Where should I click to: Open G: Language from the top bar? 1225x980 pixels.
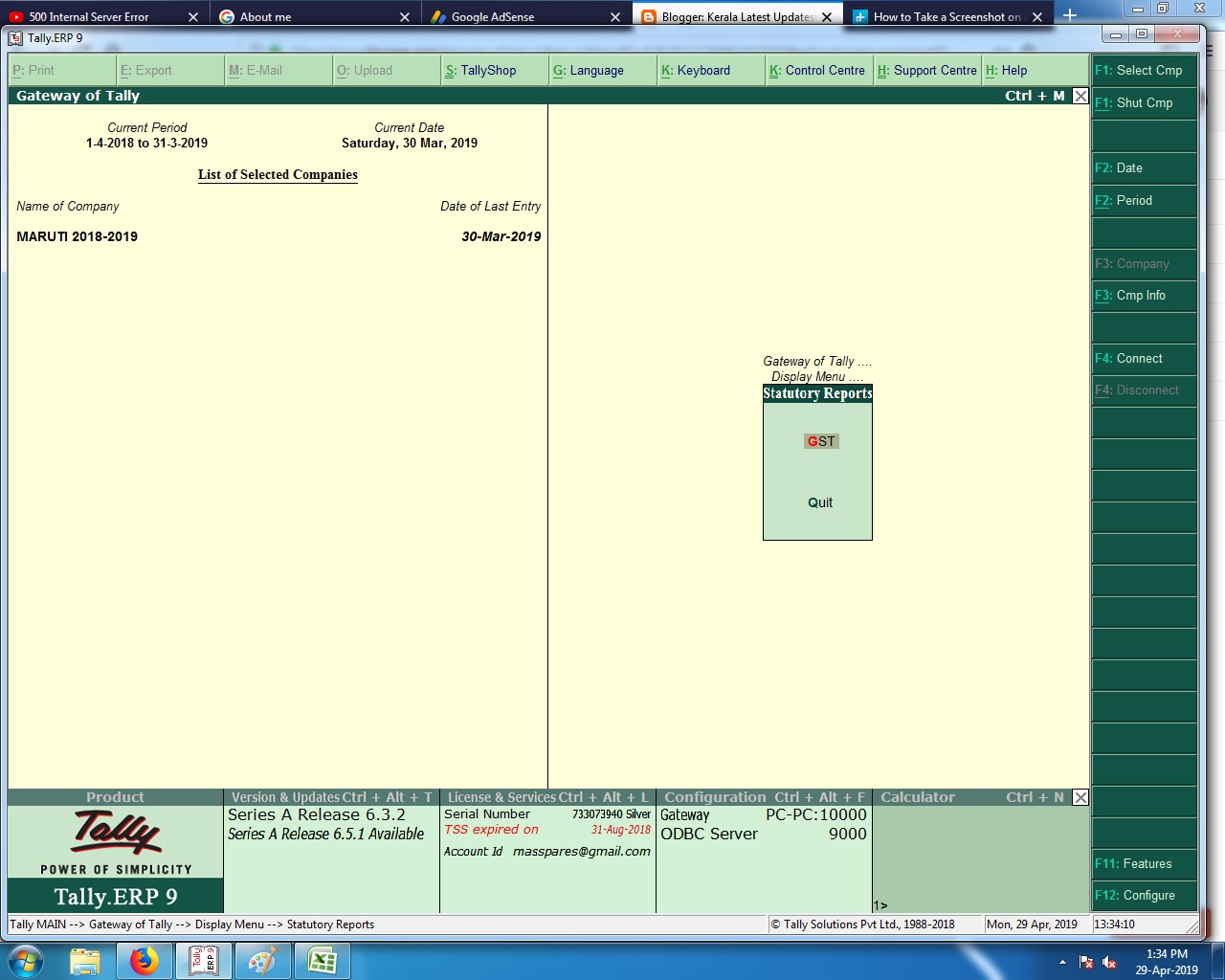(603, 71)
